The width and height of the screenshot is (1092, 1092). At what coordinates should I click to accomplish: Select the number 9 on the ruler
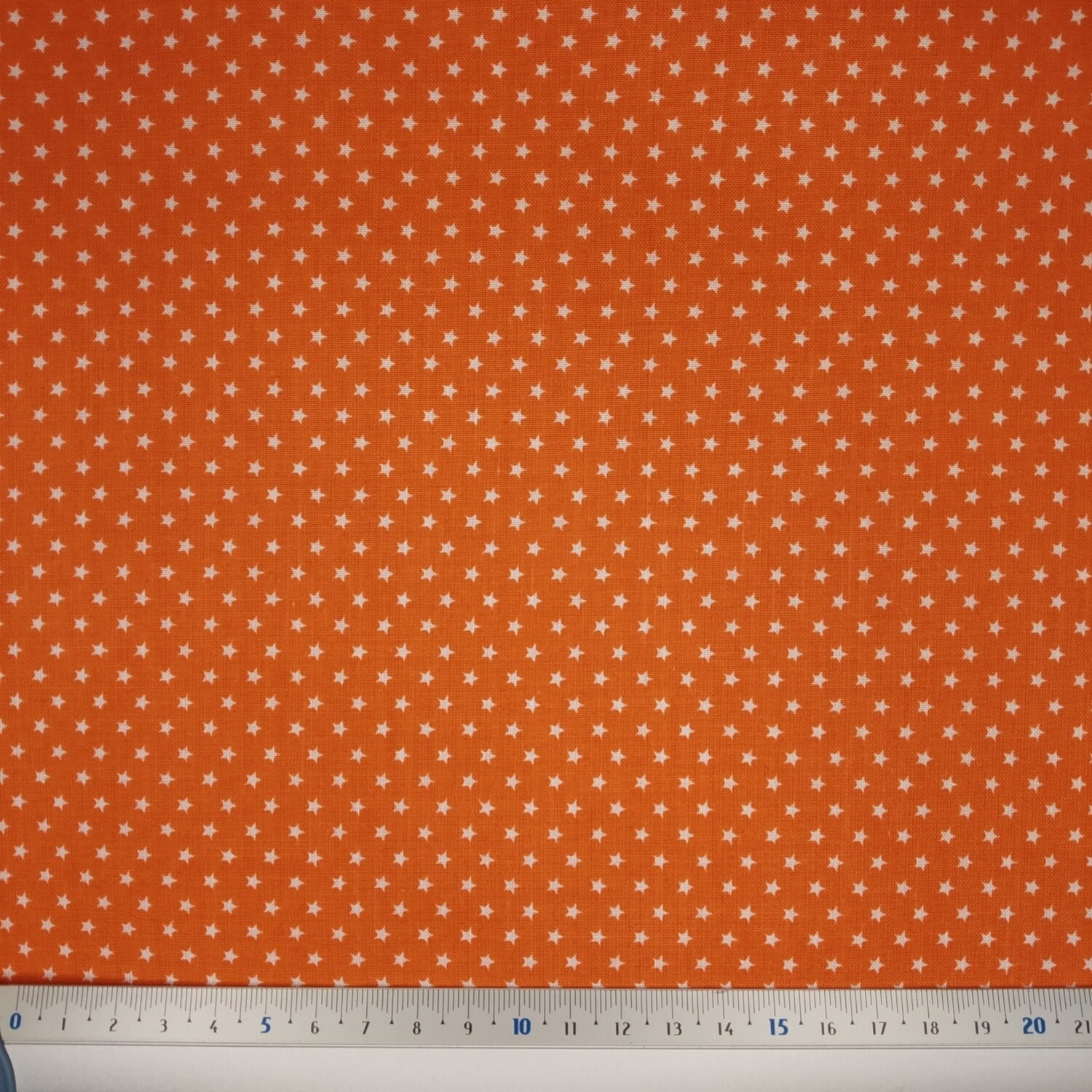pos(467,1029)
